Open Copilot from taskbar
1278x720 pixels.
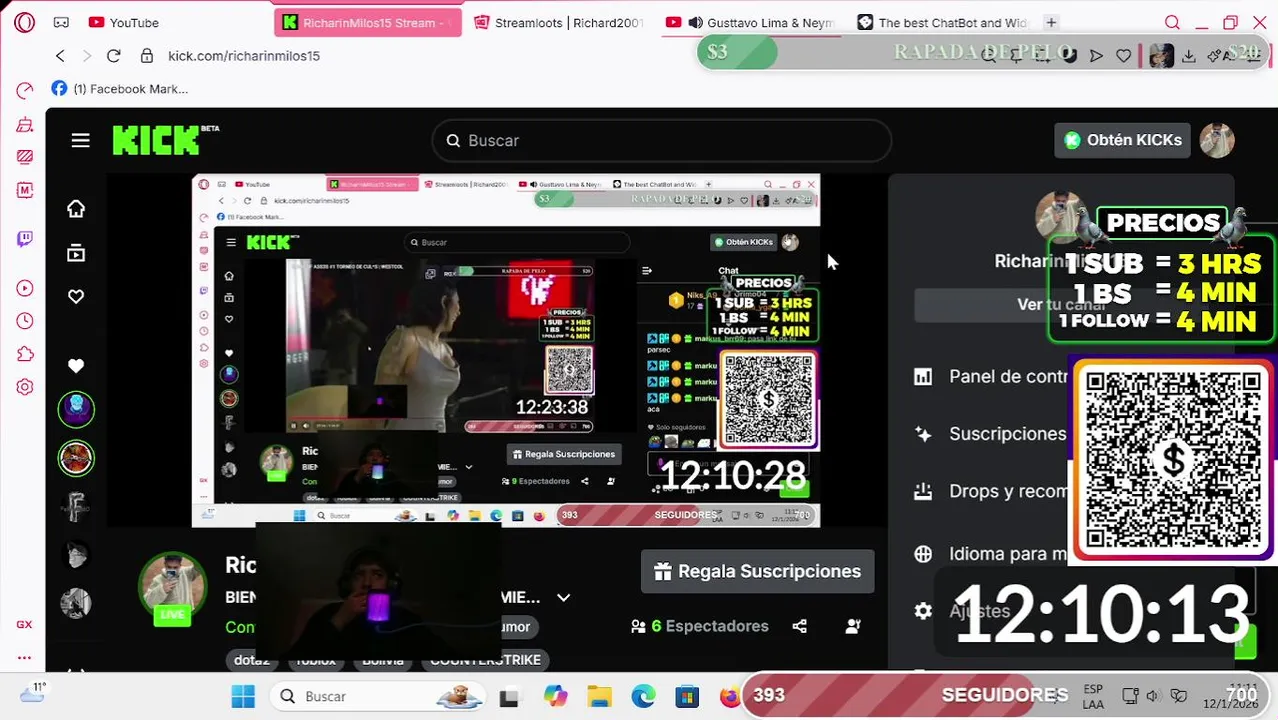(x=555, y=696)
